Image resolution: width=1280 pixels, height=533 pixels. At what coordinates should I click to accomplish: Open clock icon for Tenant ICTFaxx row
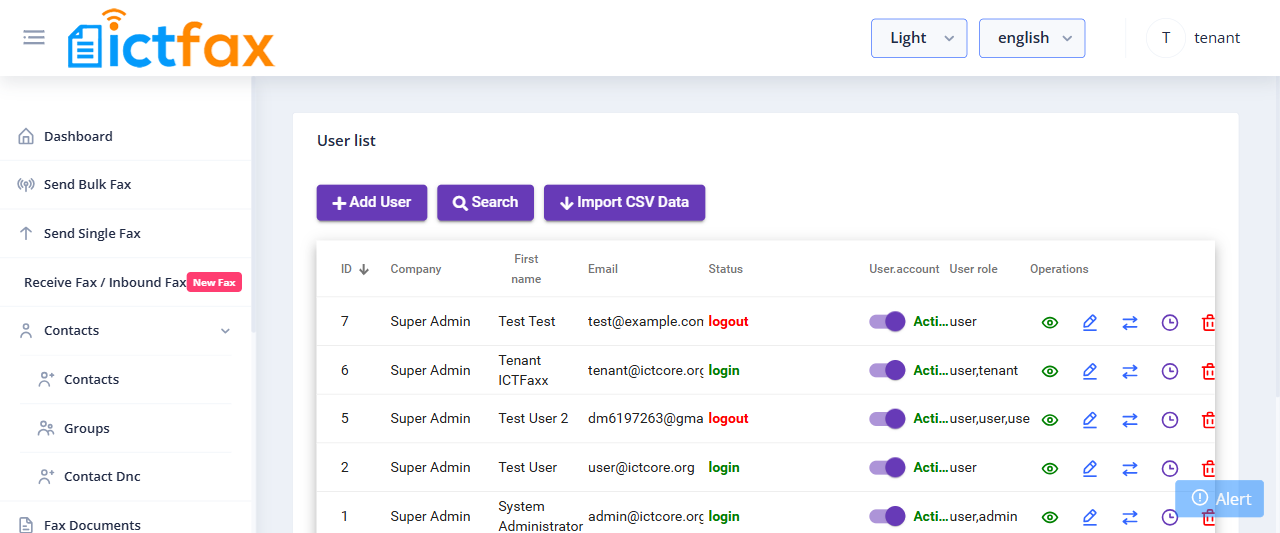coord(1170,371)
